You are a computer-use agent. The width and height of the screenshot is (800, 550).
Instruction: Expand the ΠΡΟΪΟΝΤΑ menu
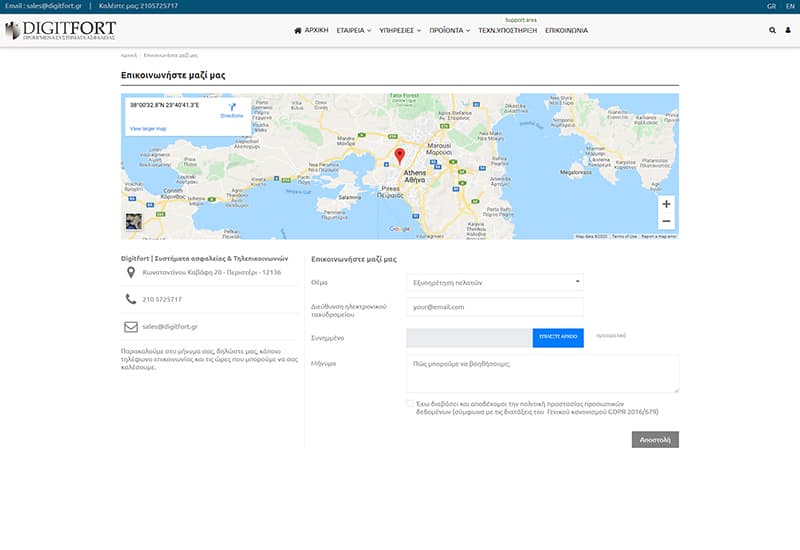[449, 31]
